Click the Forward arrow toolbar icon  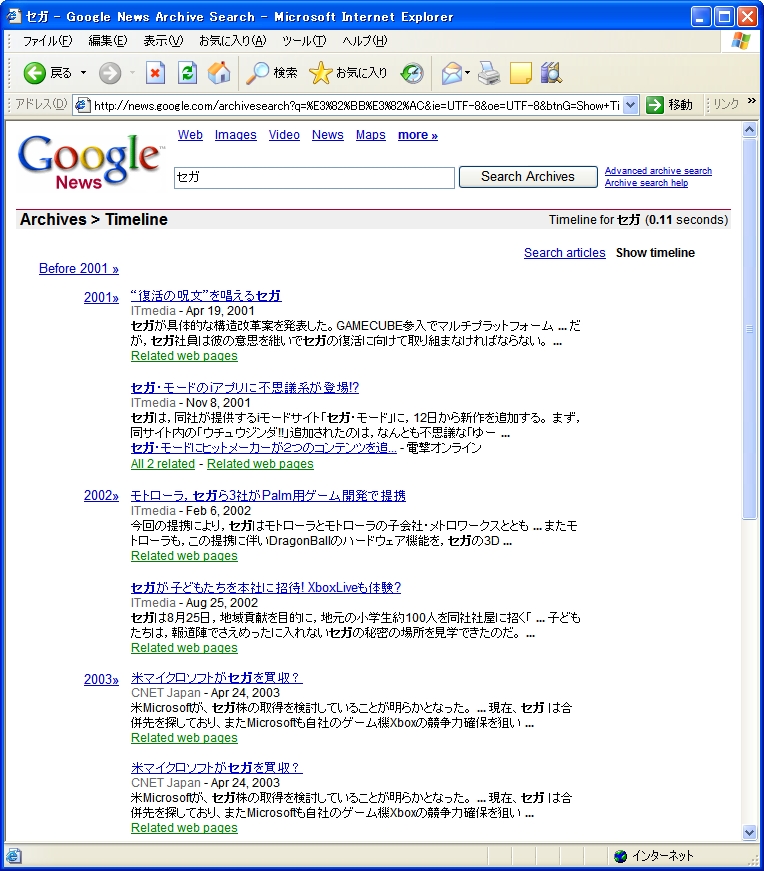point(109,73)
